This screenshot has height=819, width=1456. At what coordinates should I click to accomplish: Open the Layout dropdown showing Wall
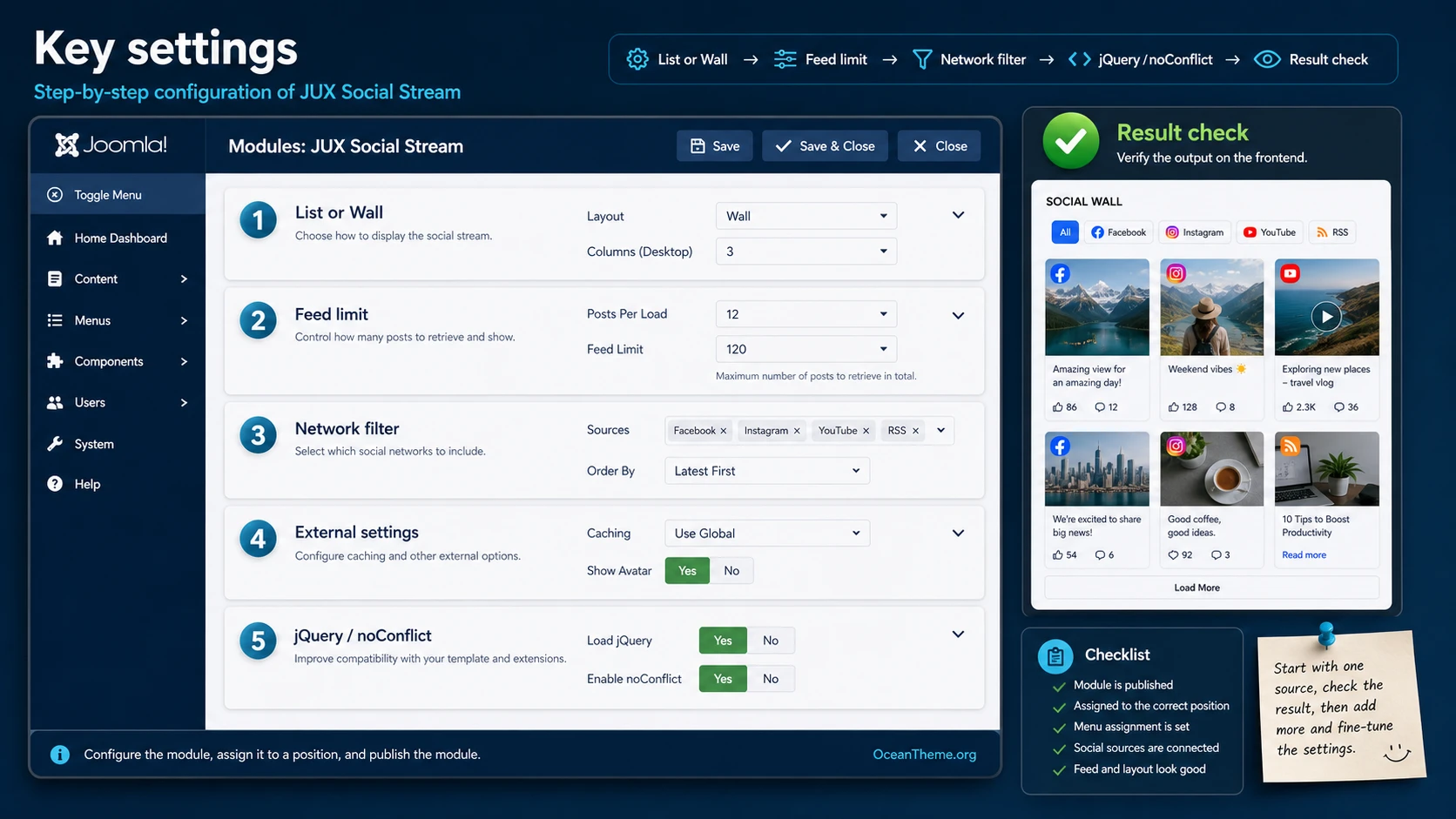tap(806, 216)
